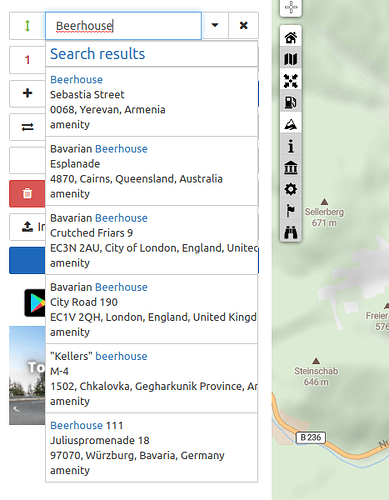Image resolution: width=389 pixels, height=500 pixels.
Task: Click the Sellerberg 671 m peak label
Action: click(324, 217)
